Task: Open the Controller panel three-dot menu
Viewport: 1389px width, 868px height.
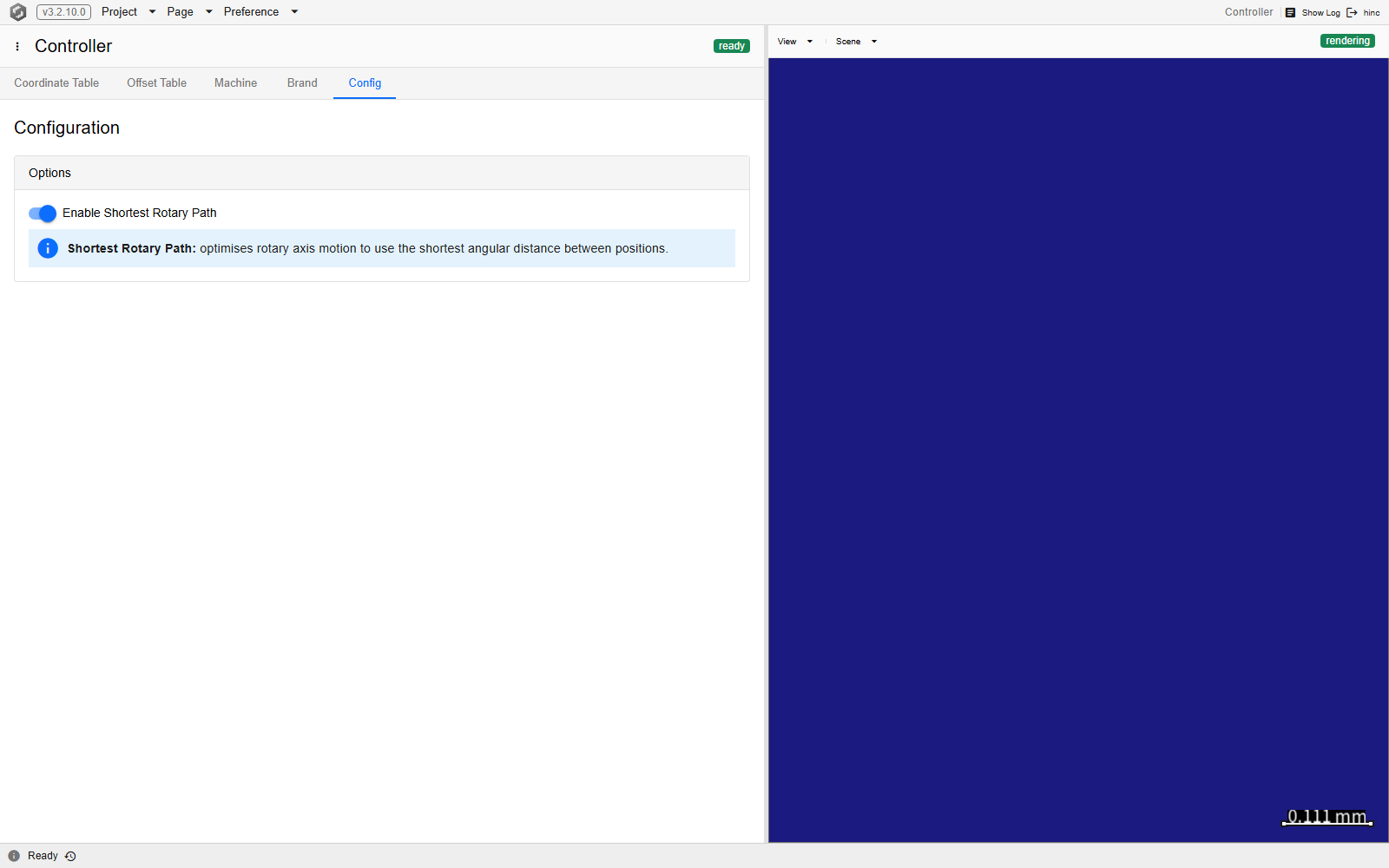Action: click(x=17, y=46)
